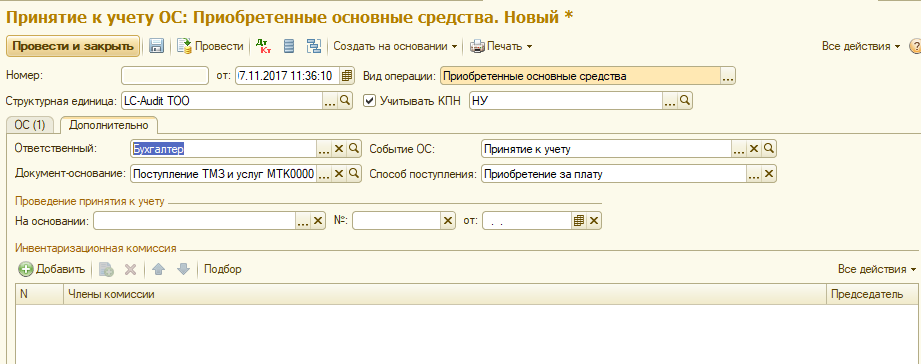
Task: Click the Председатель column header
Action: (x=873, y=294)
